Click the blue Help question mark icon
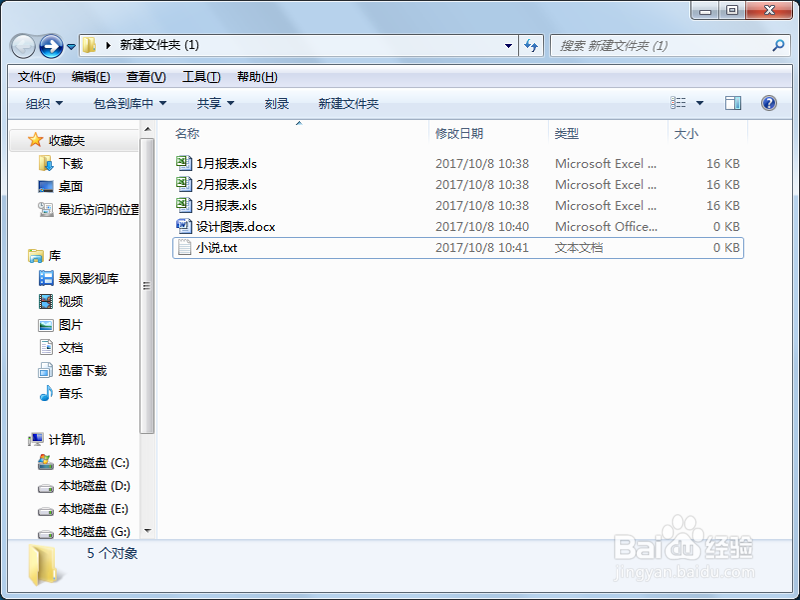 769,103
